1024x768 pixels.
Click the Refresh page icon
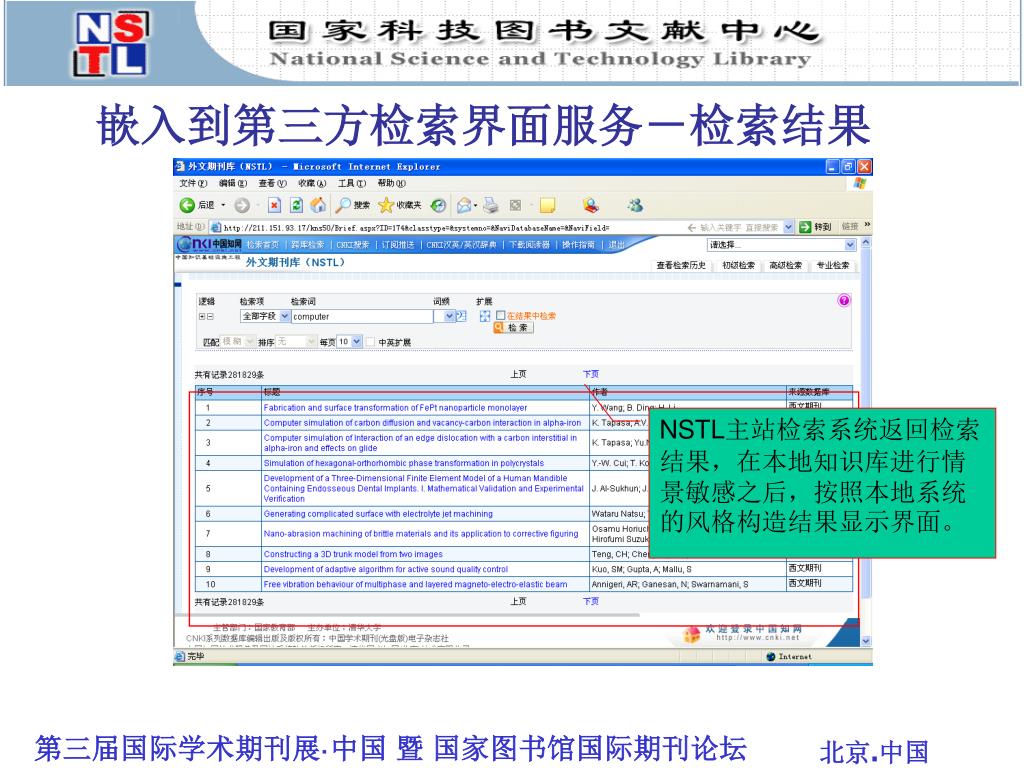[x=296, y=205]
